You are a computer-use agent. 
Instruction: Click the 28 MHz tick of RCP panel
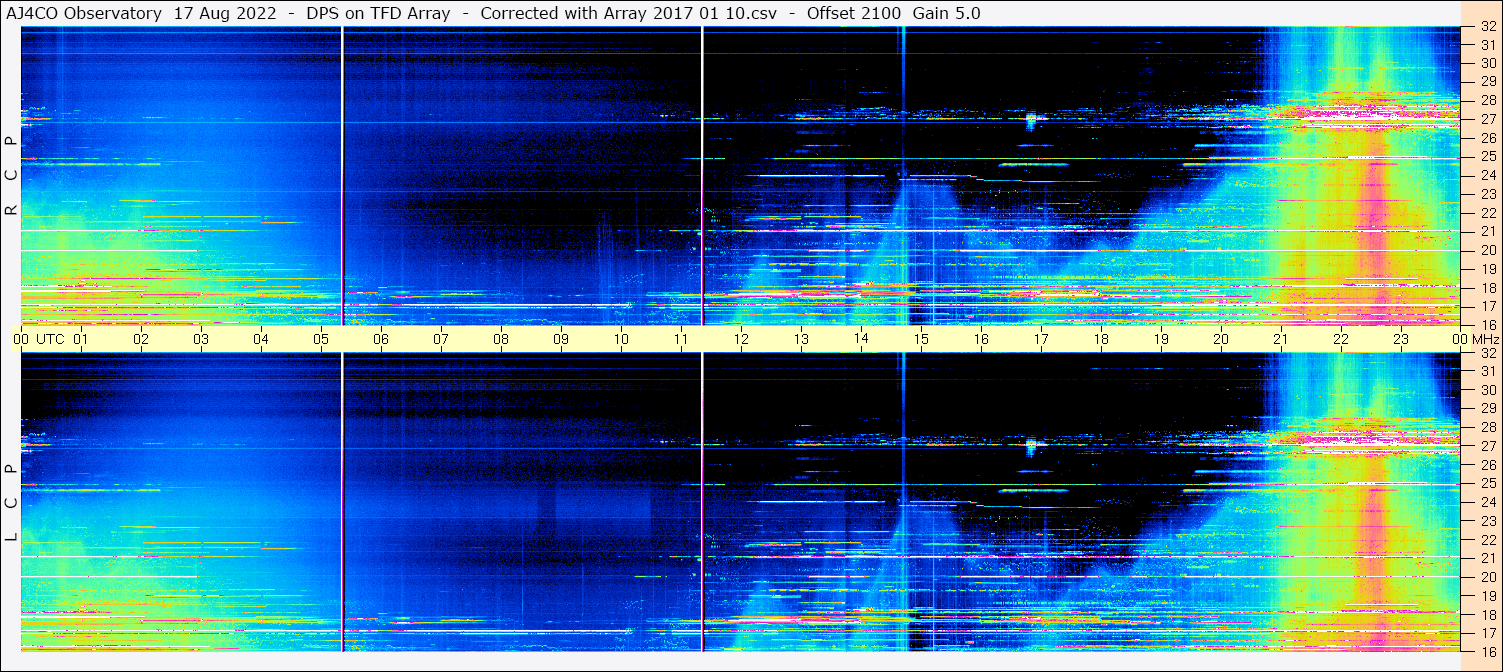pyautogui.click(x=1488, y=101)
